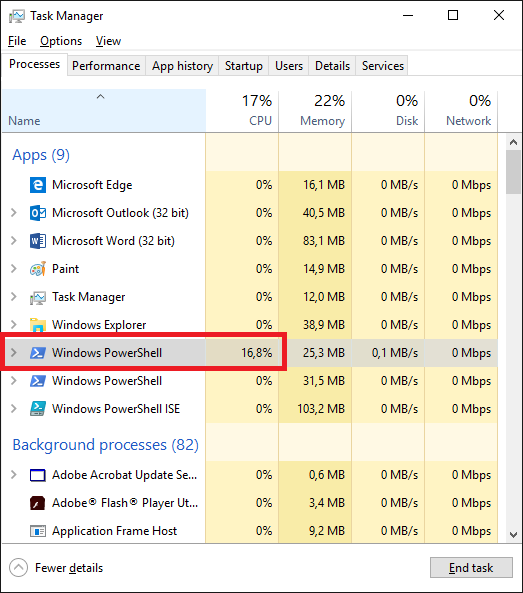
Task: Sort by the Name column header
Action: (x=104, y=111)
